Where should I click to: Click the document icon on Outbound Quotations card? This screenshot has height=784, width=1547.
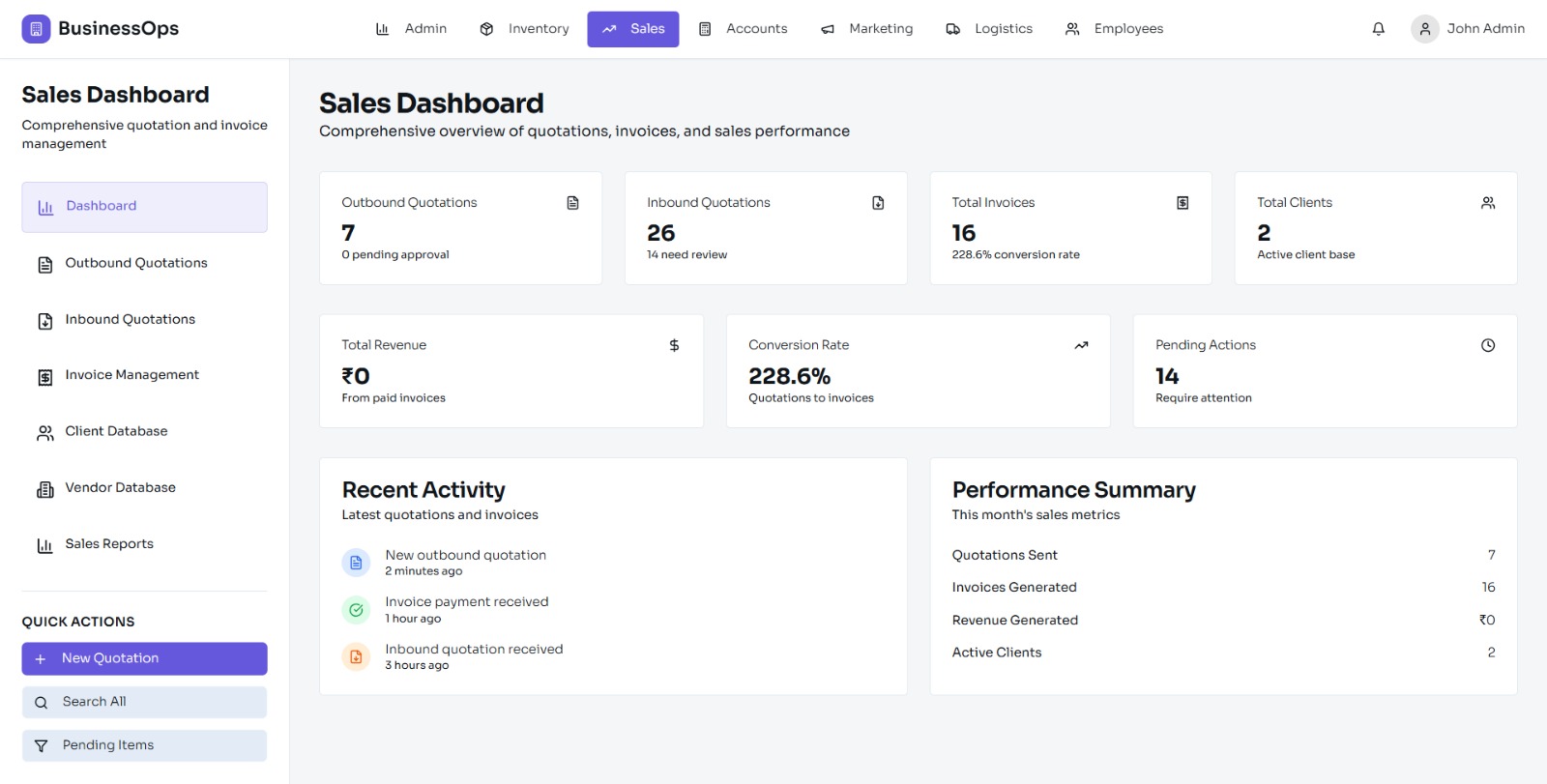pos(572,203)
